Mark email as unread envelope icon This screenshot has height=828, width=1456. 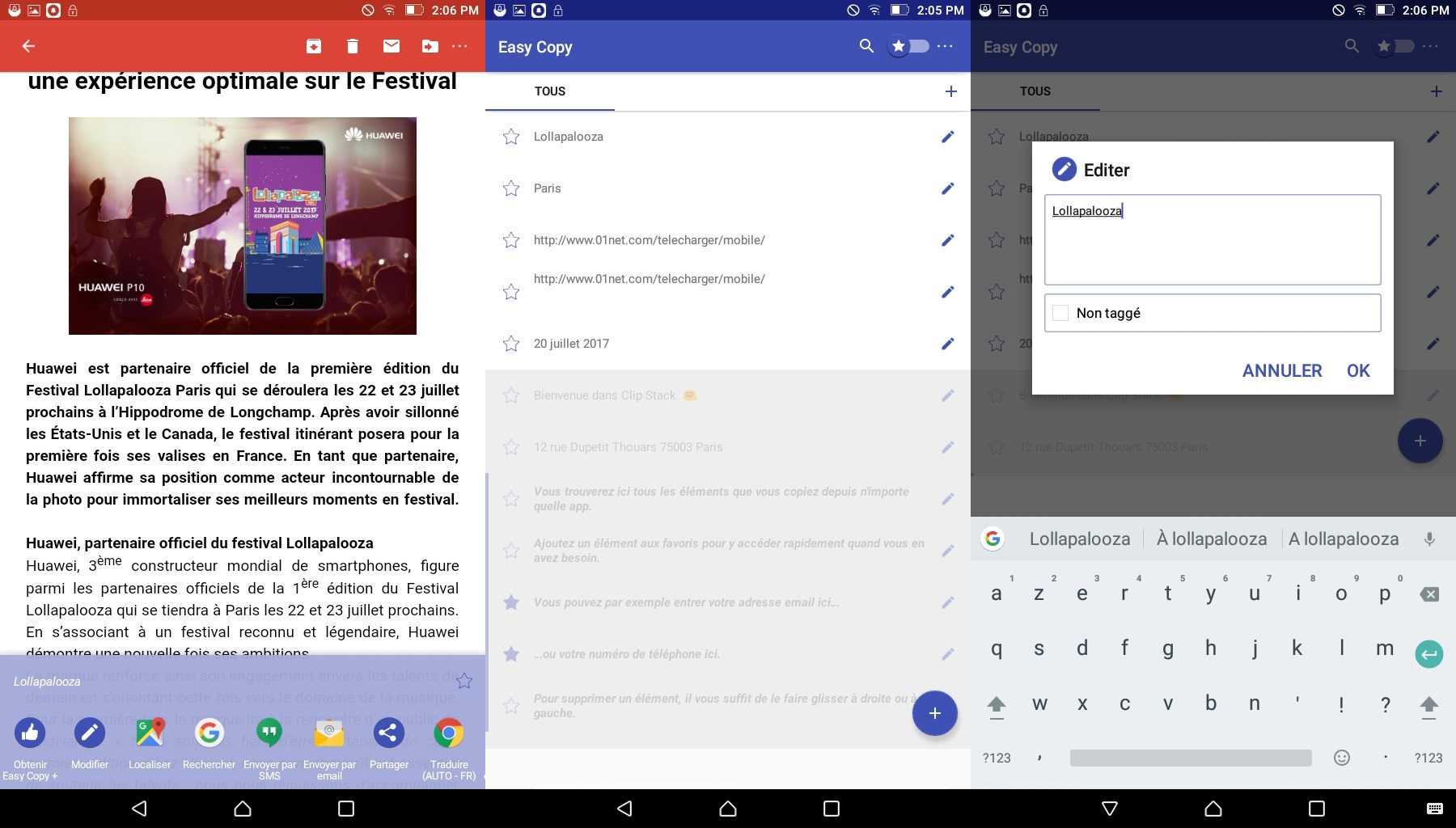(x=392, y=46)
